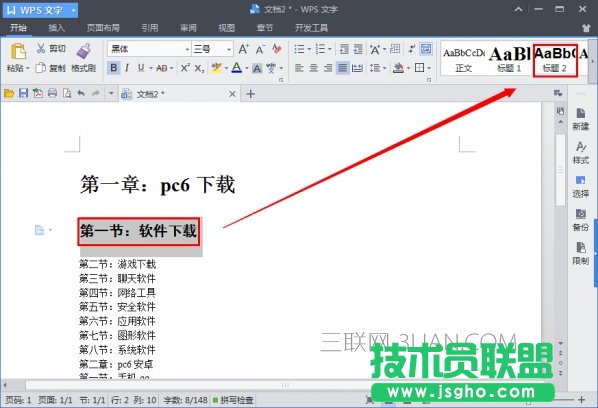
Task: Activate the Format Painter (格式刷) brush
Action: coord(84,58)
